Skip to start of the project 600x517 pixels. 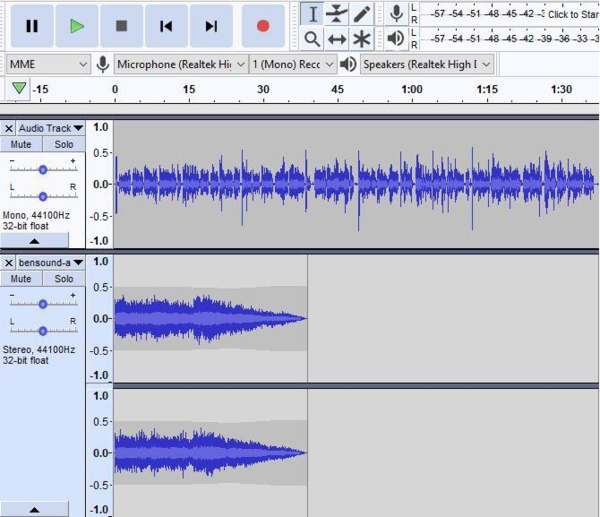pyautogui.click(x=166, y=26)
